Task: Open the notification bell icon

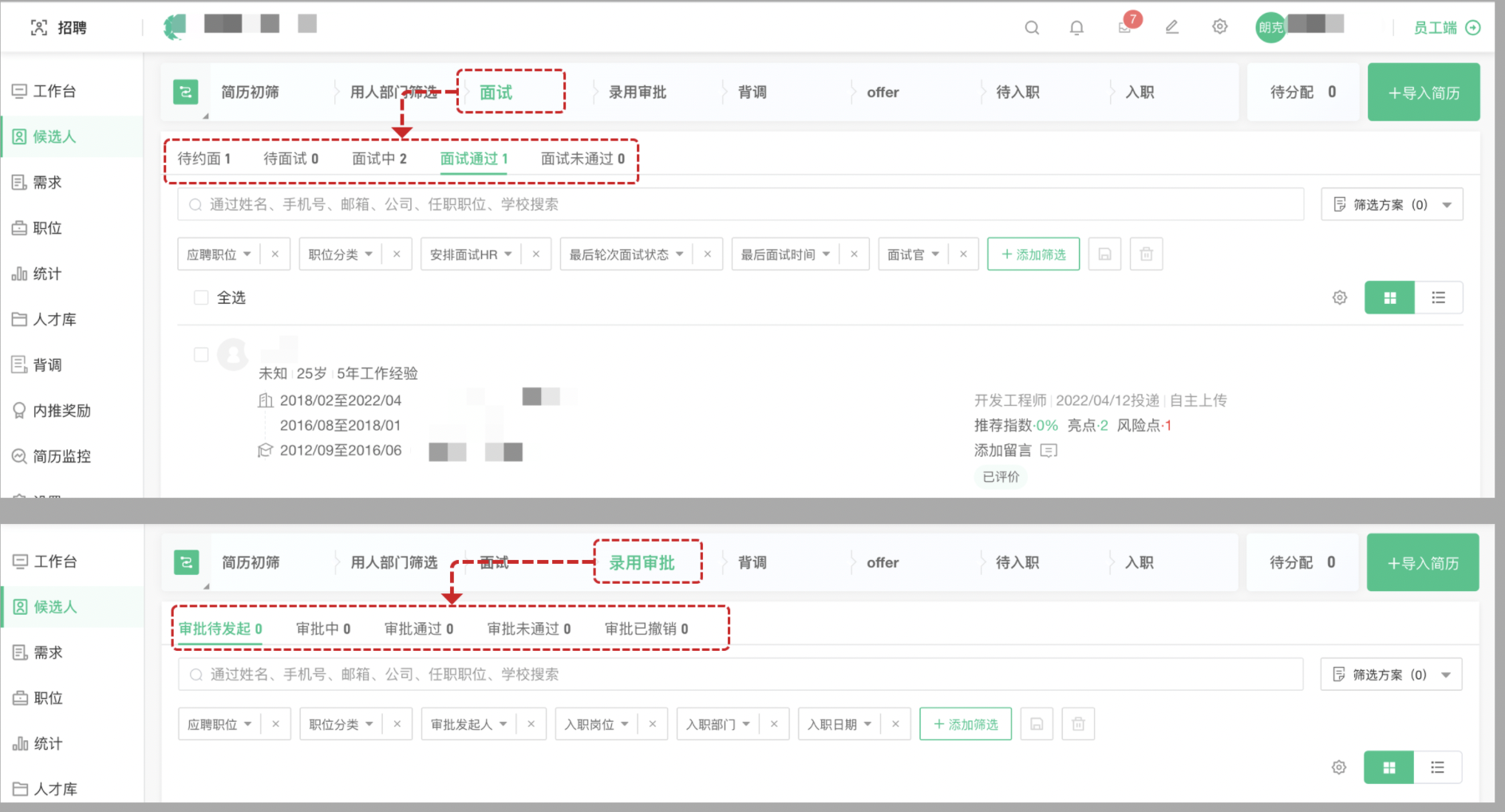Action: click(x=1076, y=28)
